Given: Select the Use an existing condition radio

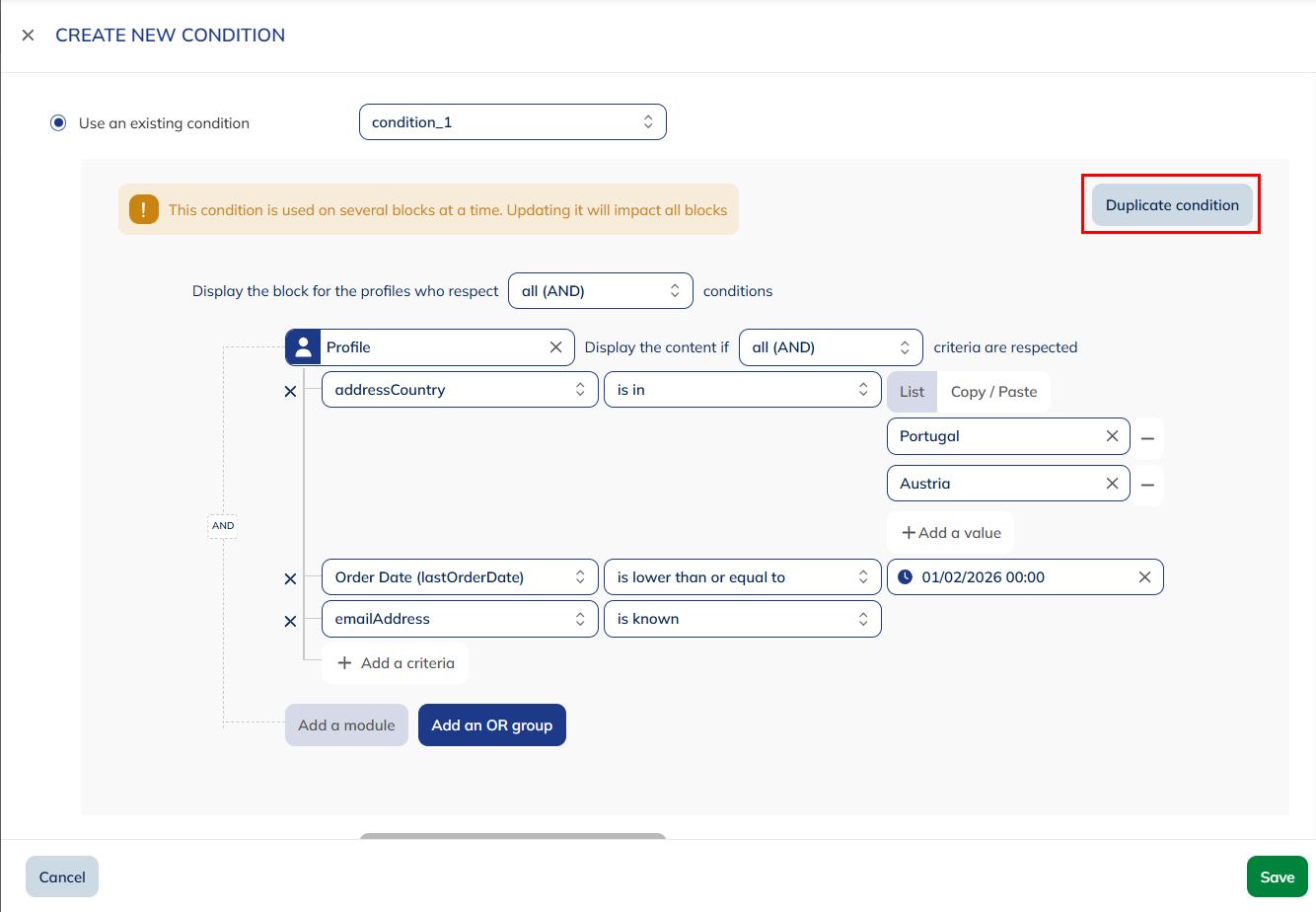Looking at the screenshot, I should coord(59,123).
